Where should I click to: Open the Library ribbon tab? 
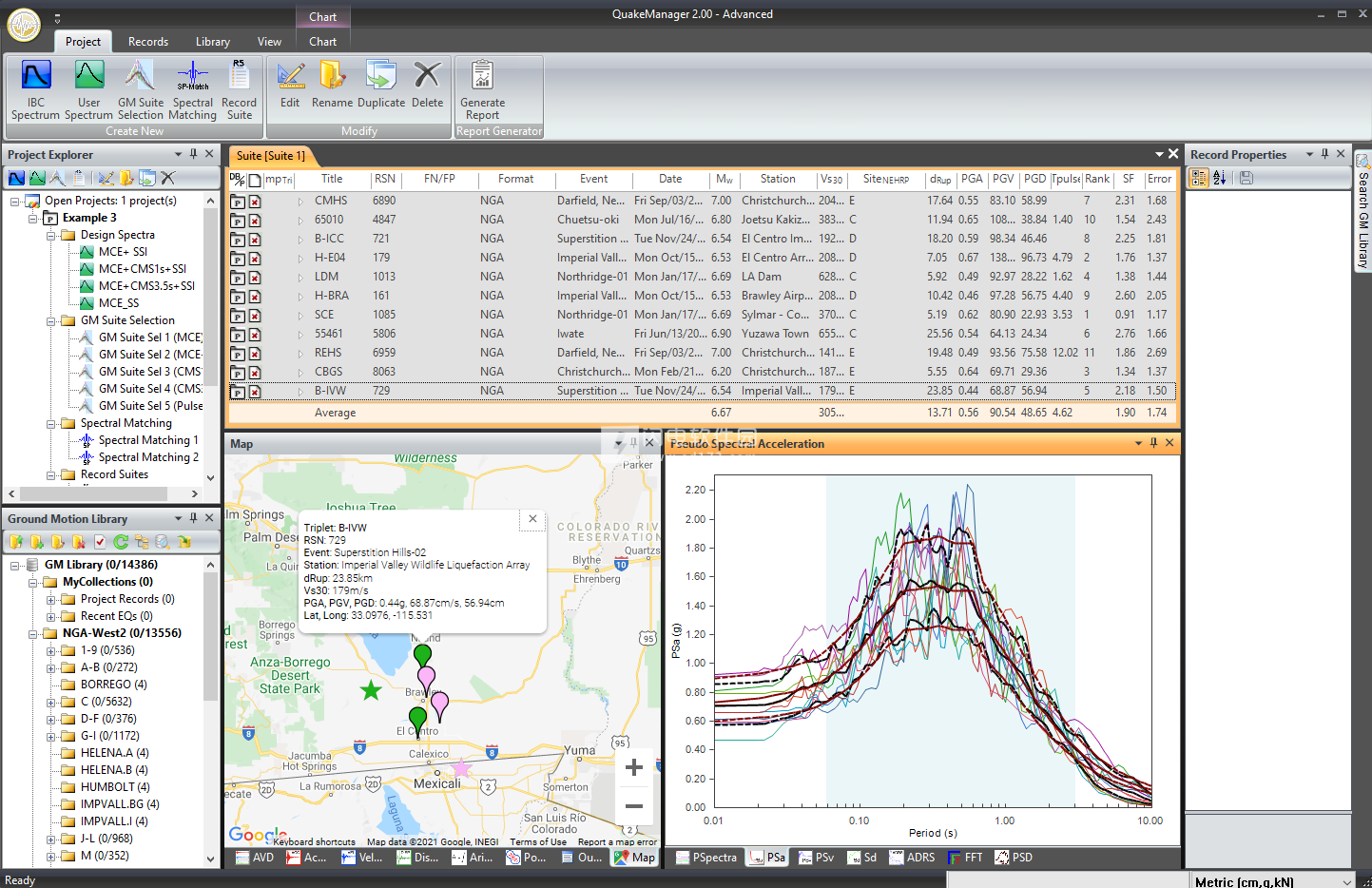click(x=213, y=42)
